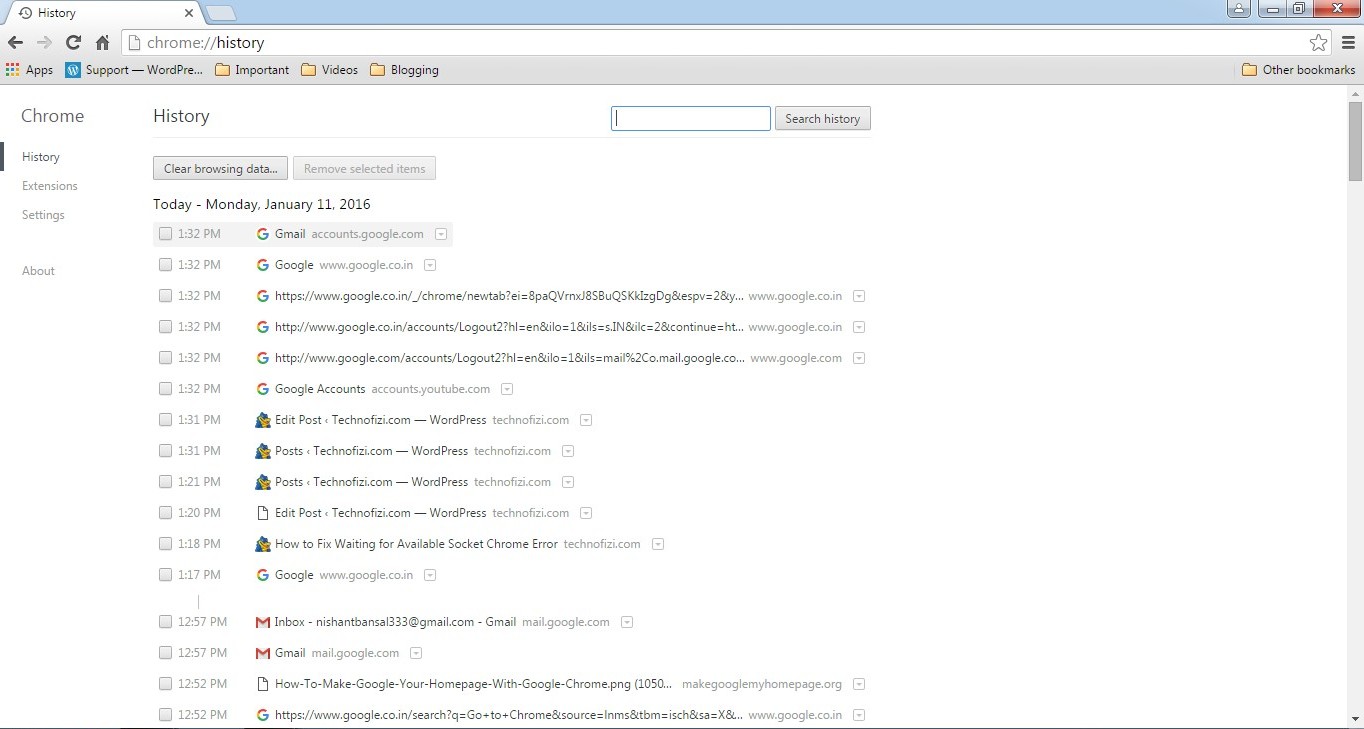Tick the checkbox beside the Inbox Gmail entry
1364x729 pixels.
[166, 622]
